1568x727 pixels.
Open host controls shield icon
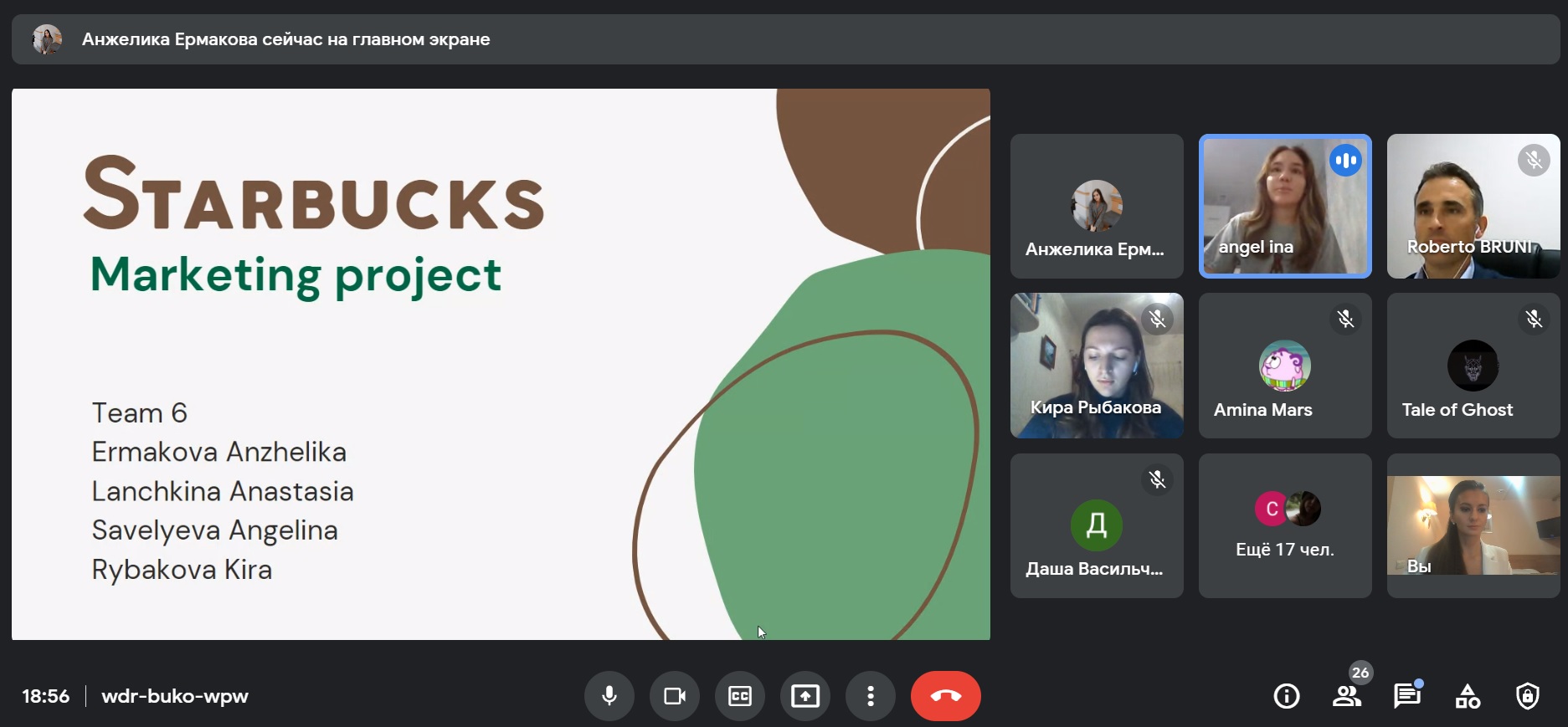(x=1528, y=696)
